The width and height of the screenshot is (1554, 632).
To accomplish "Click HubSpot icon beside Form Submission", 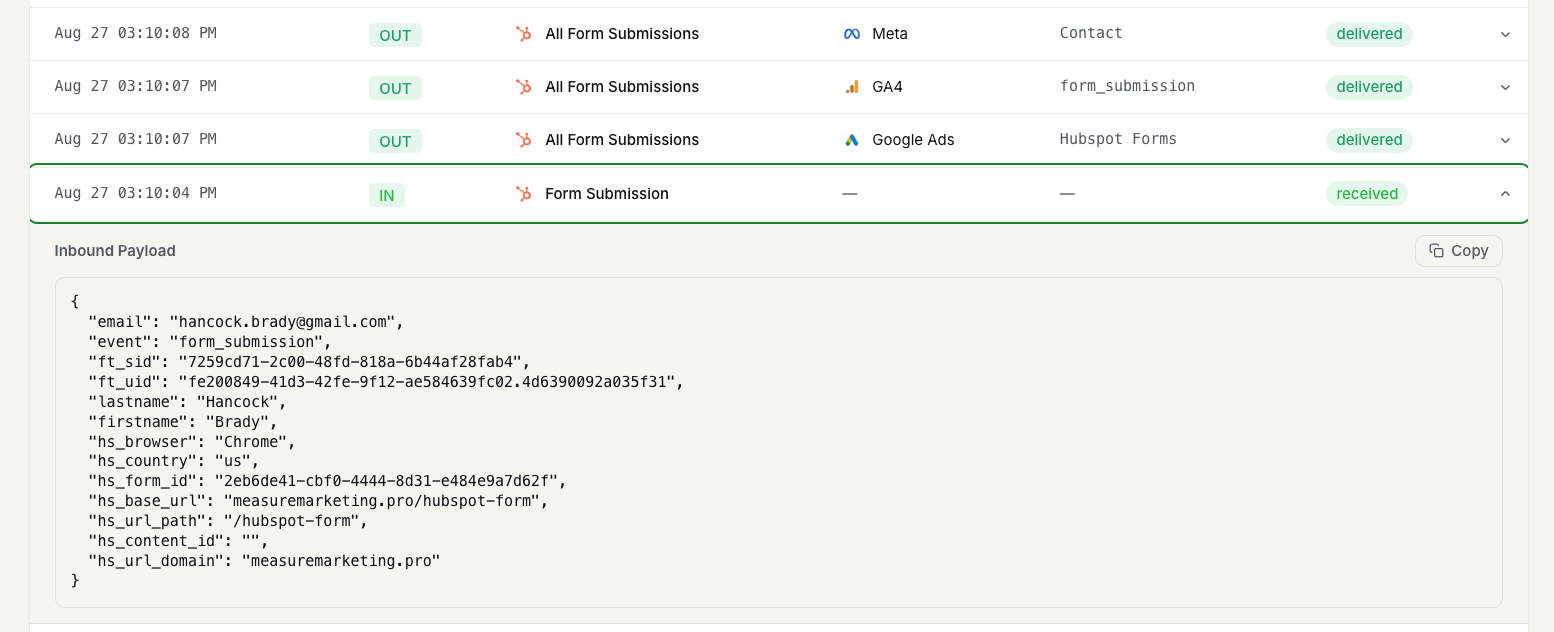I will tap(523, 194).
